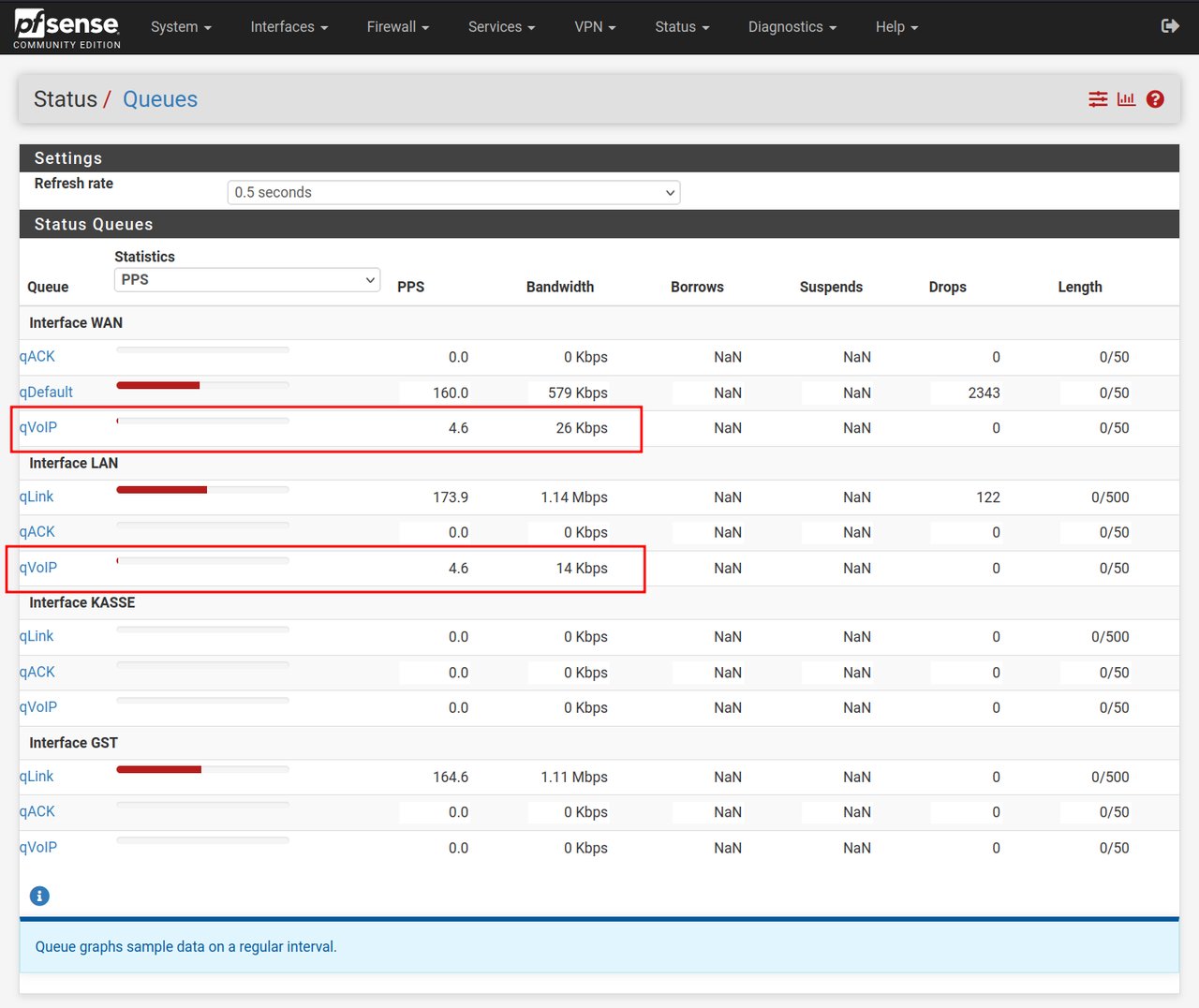Screen dimensions: 1199x1008
Task: Open qACK queue under Interface GST
Action: (x=37, y=811)
